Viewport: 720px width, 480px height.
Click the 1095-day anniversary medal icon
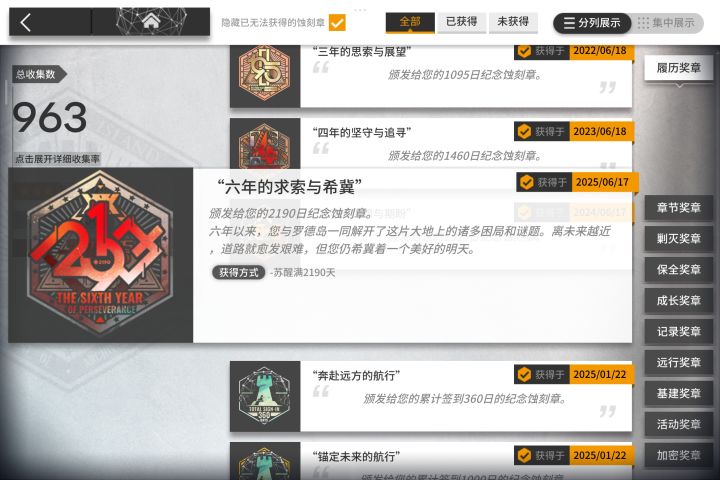[x=264, y=73]
